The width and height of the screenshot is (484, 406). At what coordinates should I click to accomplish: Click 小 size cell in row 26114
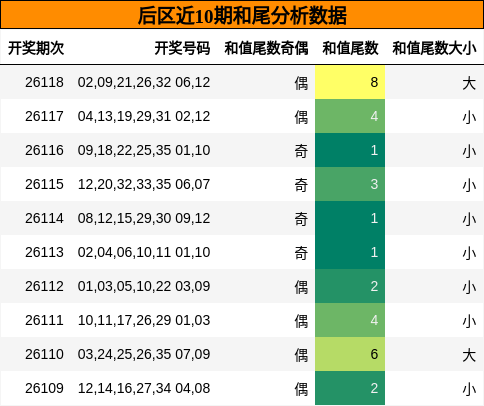[469, 219]
